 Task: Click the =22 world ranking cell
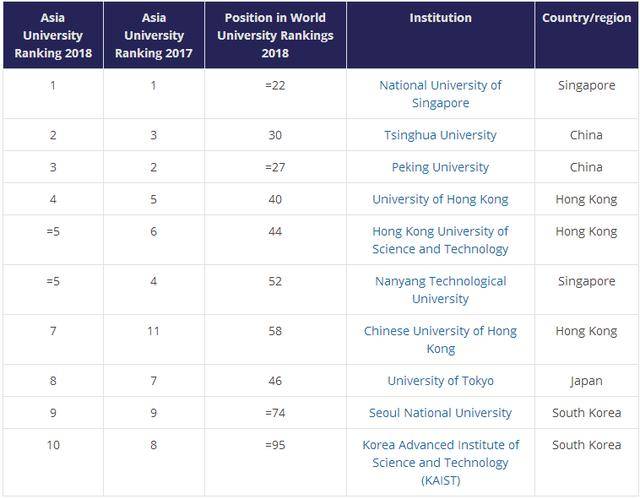(275, 86)
